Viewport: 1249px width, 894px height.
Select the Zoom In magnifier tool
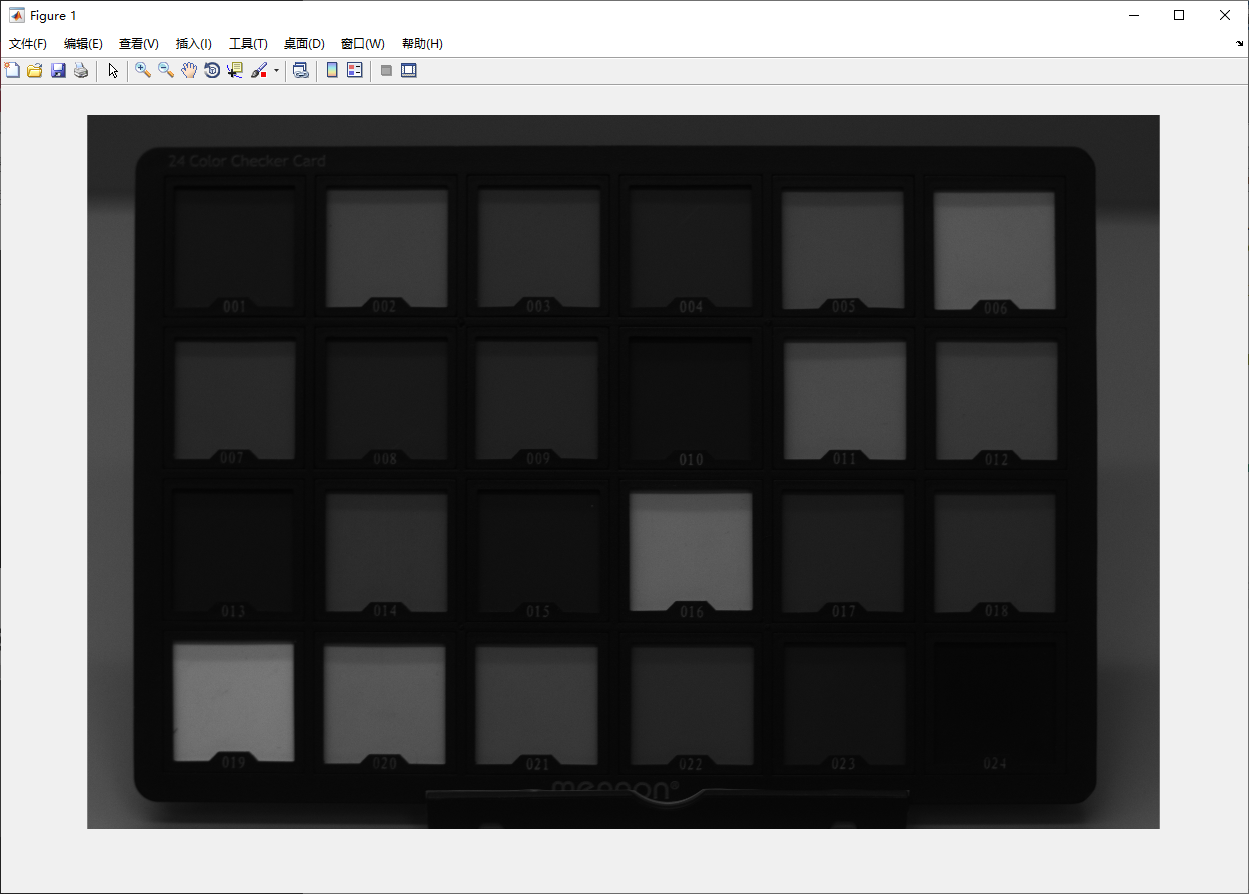(143, 70)
